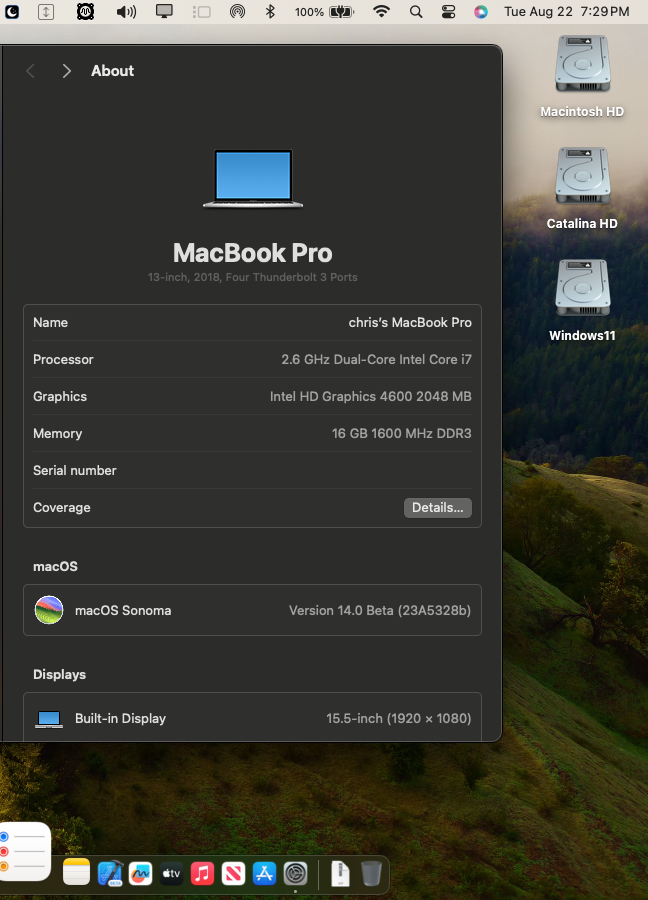Click the Processor label
The width and height of the screenshot is (648, 900).
63,359
